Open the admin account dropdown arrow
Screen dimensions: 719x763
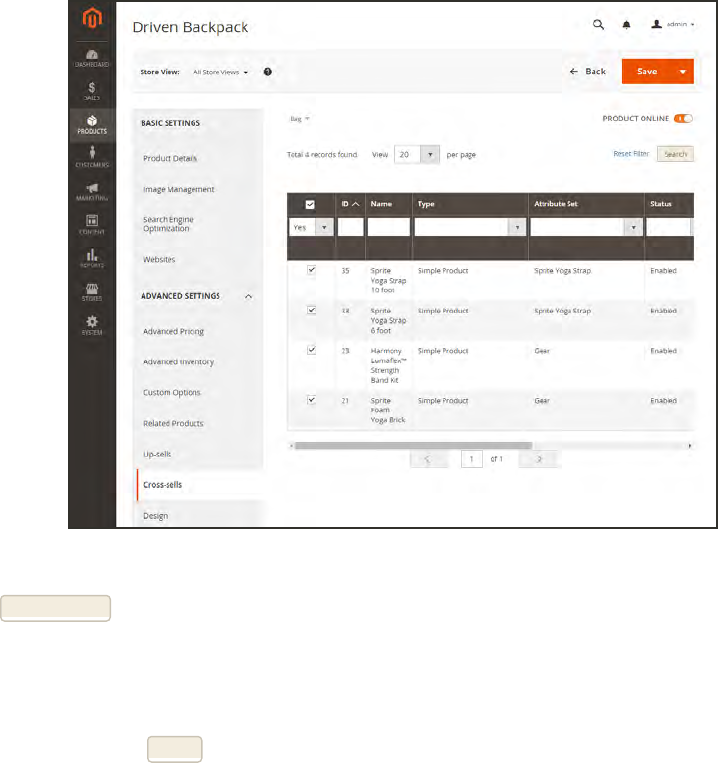pyautogui.click(x=692, y=24)
